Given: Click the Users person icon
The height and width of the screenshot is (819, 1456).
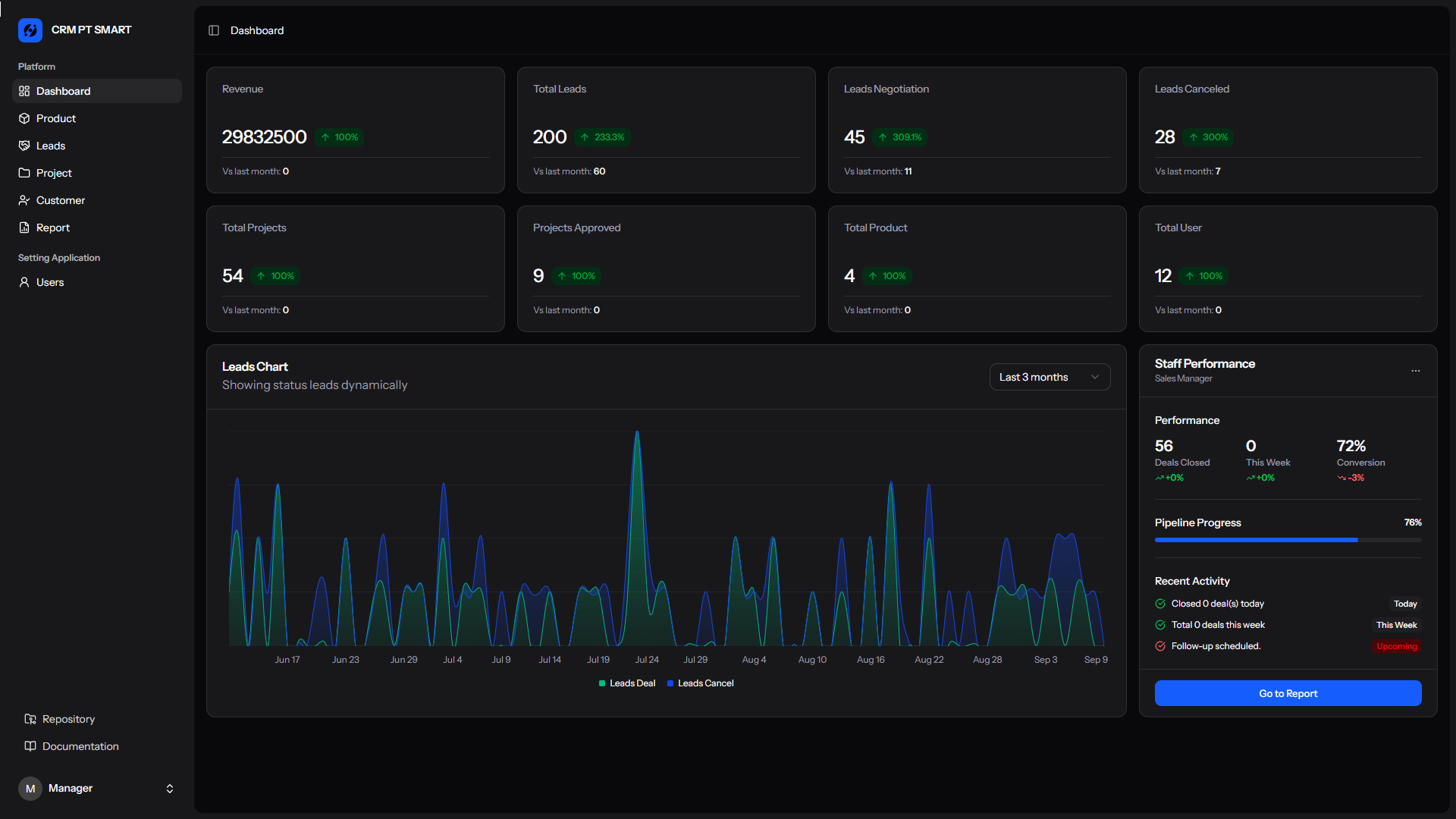Looking at the screenshot, I should [24, 282].
